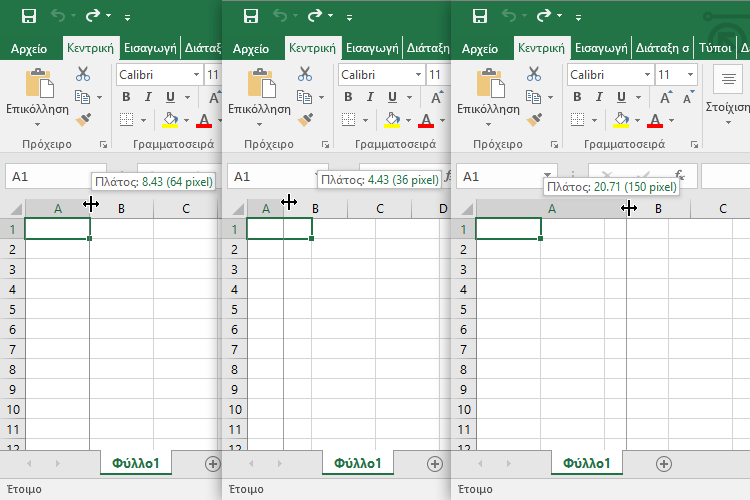
Task: Open the Name Box dropdown arrow in right window
Action: (x=547, y=174)
